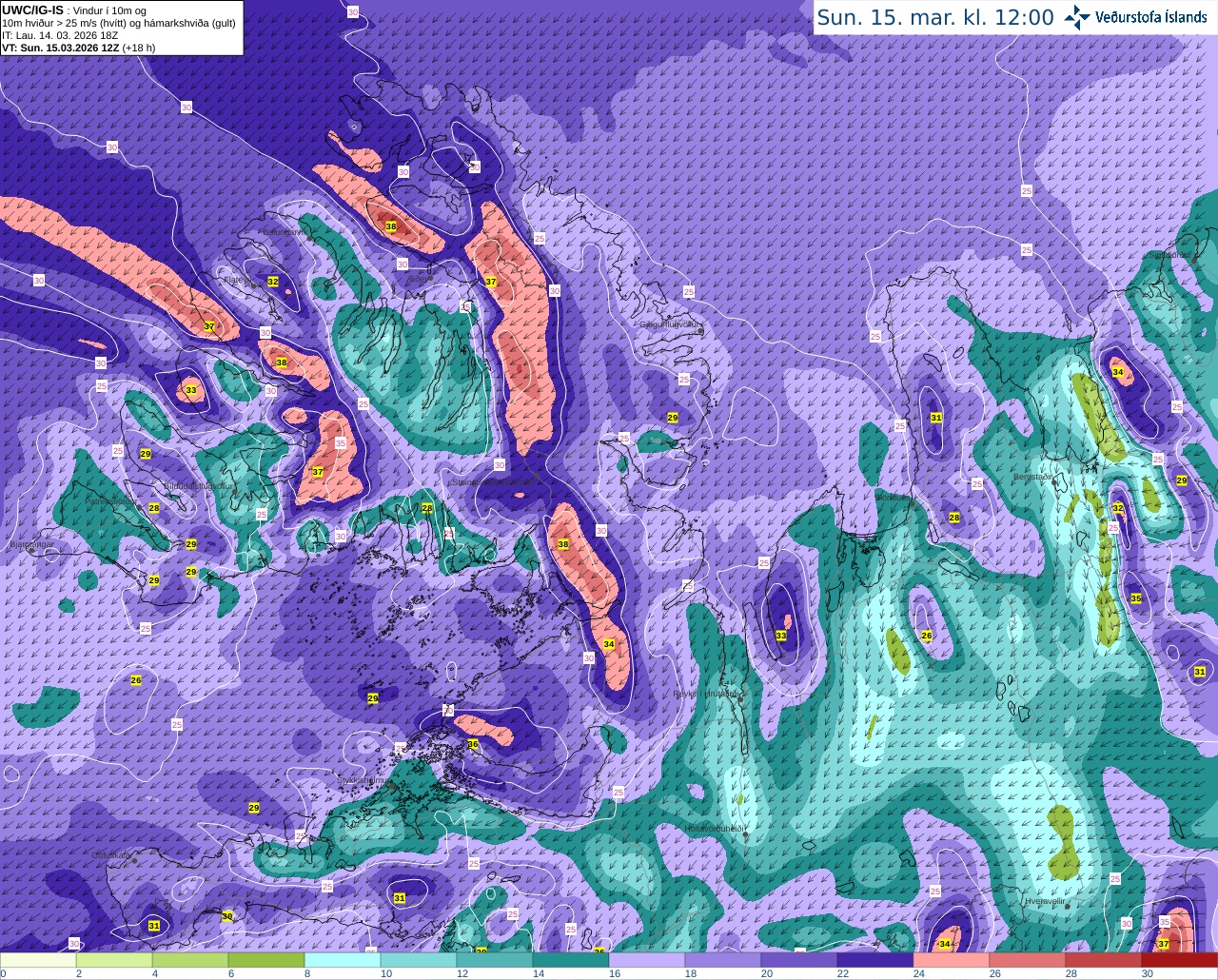Select the 16–18 m/s light lavender legend swatch

pos(647,960)
